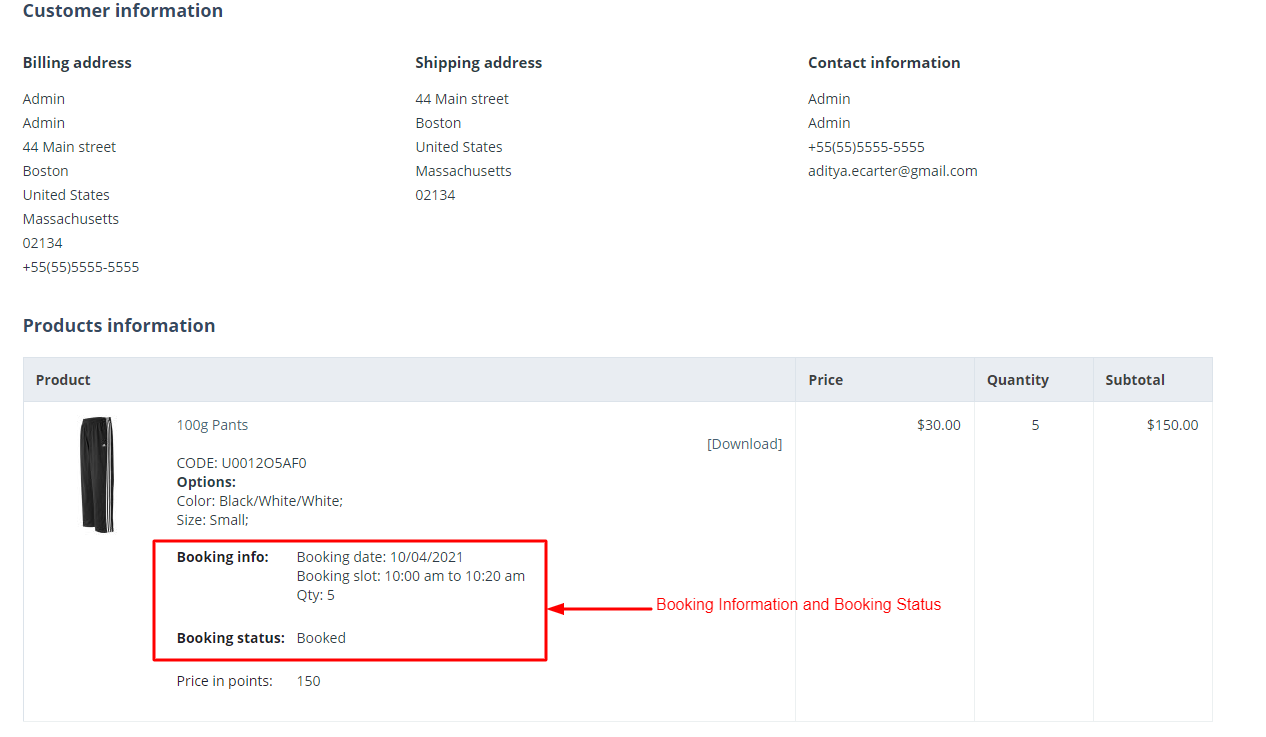Screen dimensions: 1266x737
Task: Click the Contact information heading
Action: pos(884,62)
